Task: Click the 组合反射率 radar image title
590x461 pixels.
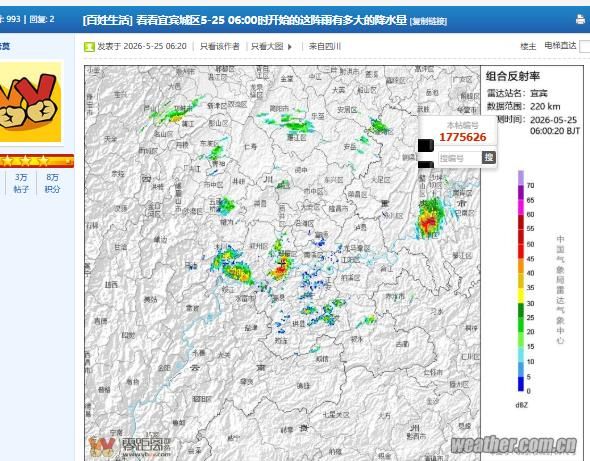Action: (512, 76)
